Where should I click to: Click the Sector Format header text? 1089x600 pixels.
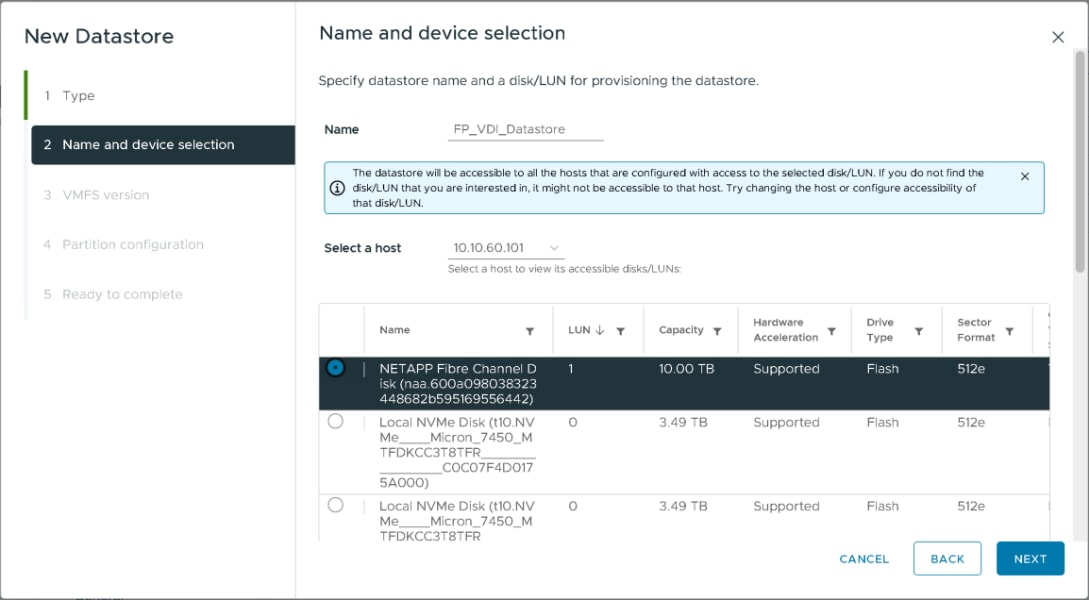tap(976, 330)
